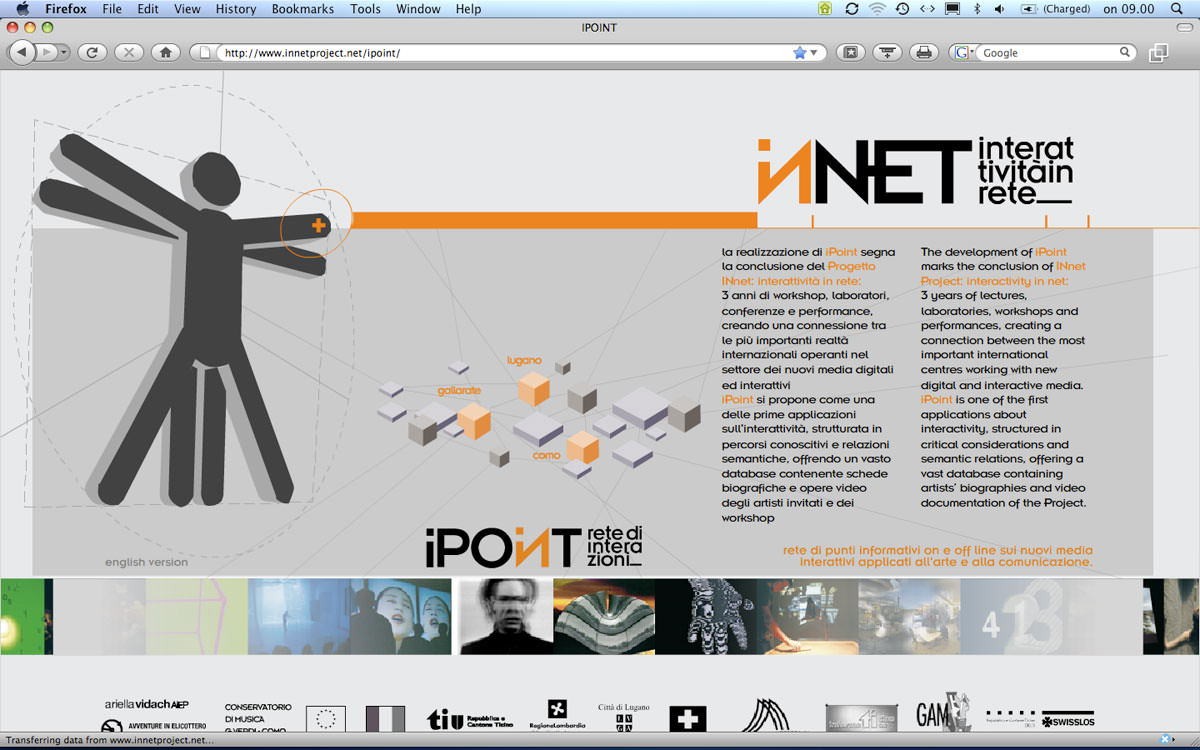Click the SWISSLOS sponsor logo
The width and height of the screenshot is (1200, 750).
coord(1069,720)
